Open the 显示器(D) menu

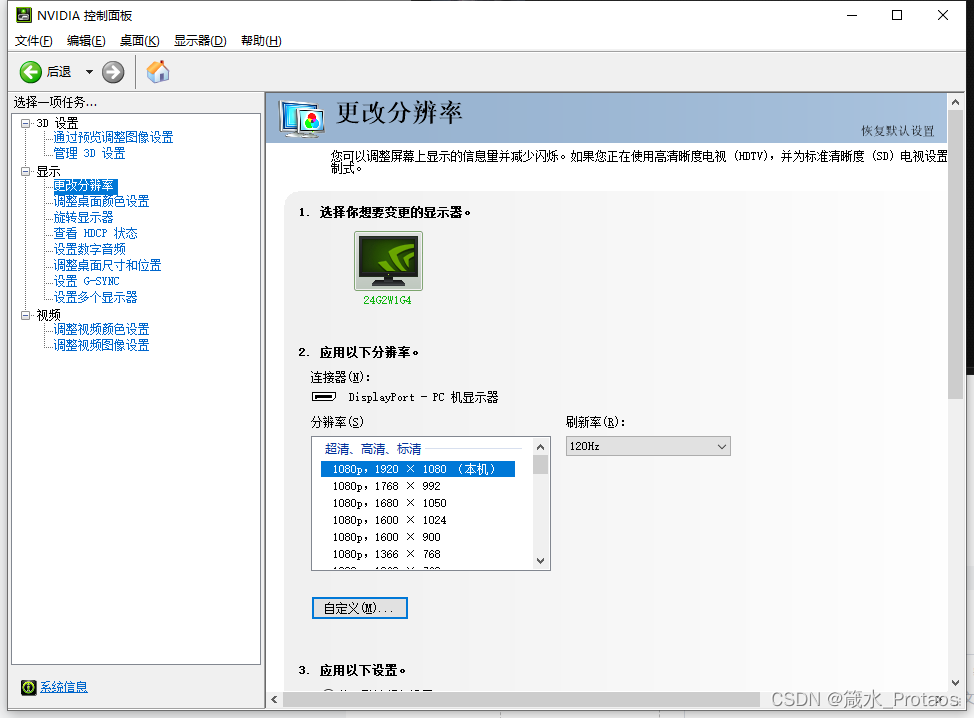coord(200,41)
